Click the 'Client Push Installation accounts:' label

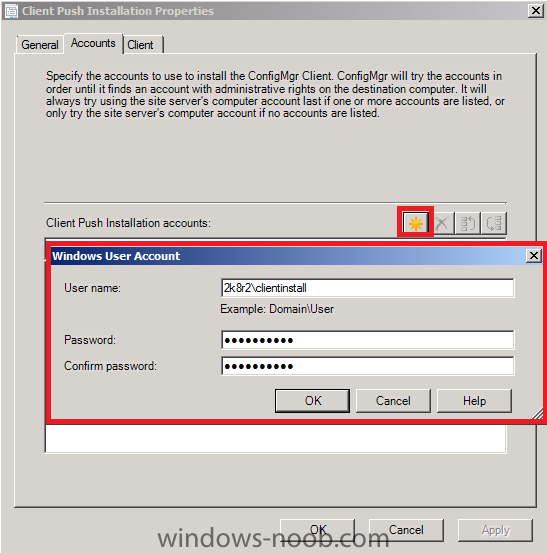tap(128, 223)
